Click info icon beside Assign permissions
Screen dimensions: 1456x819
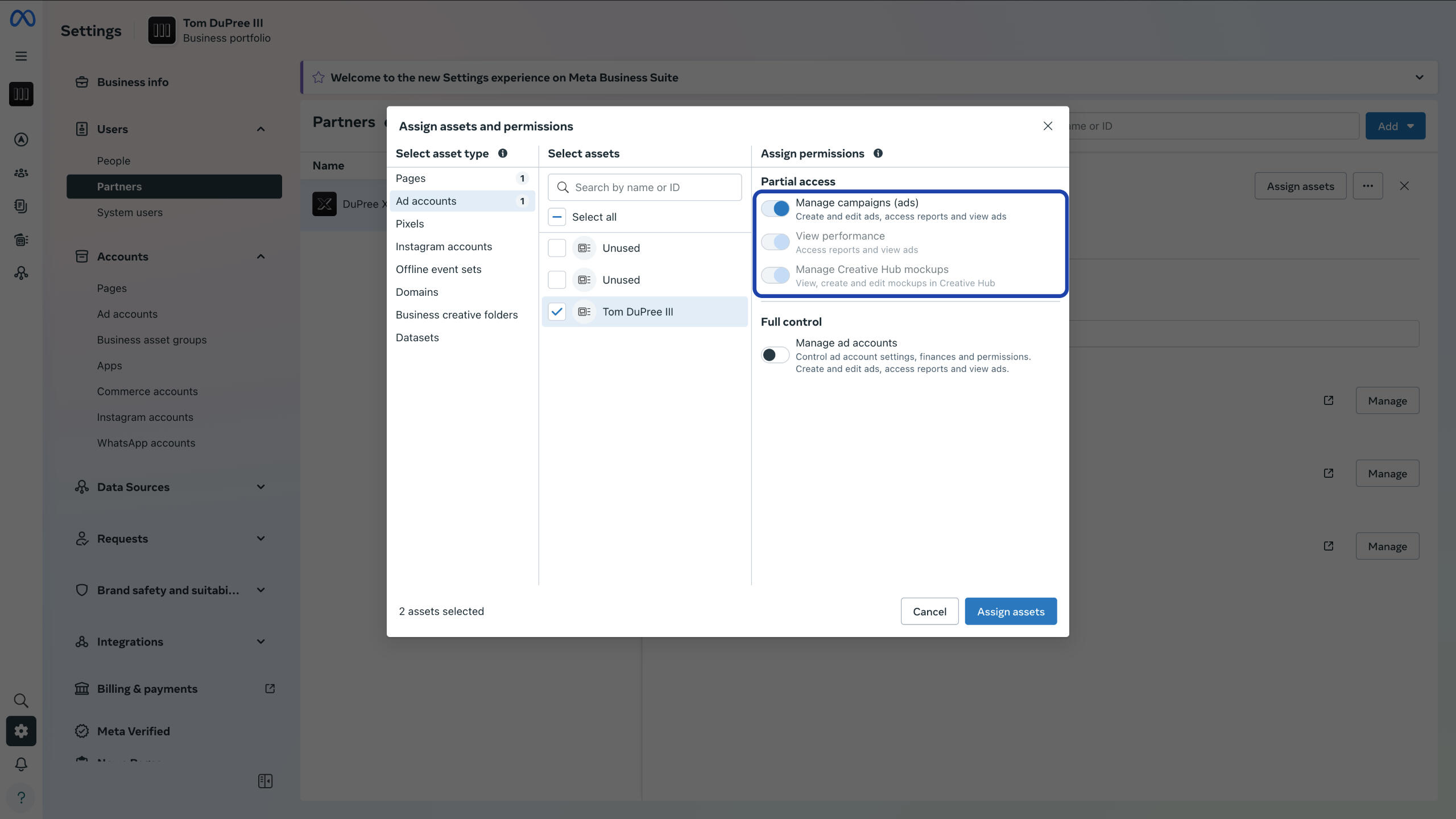tap(878, 154)
